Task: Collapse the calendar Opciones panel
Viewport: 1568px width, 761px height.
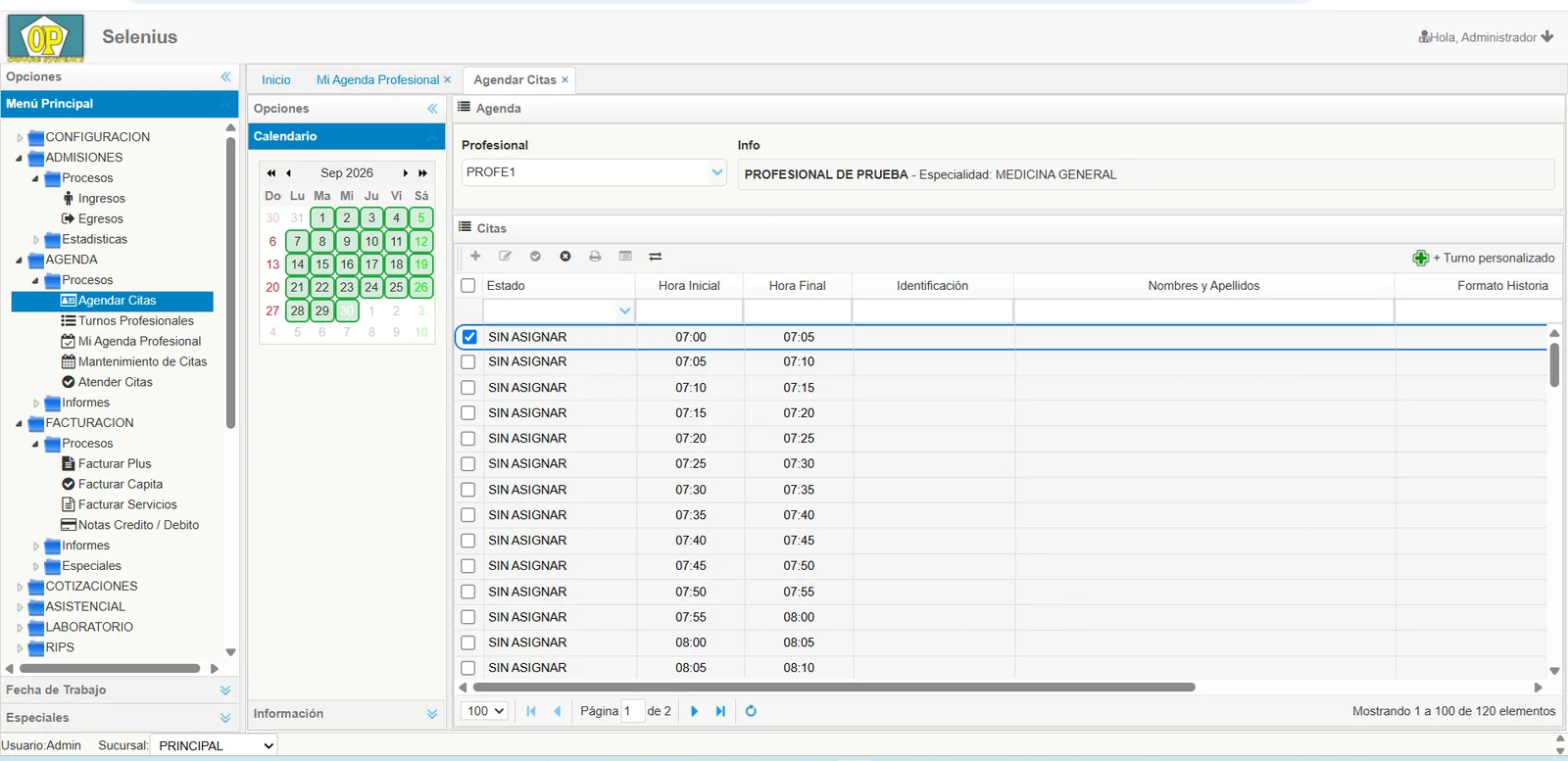Action: 432,109
